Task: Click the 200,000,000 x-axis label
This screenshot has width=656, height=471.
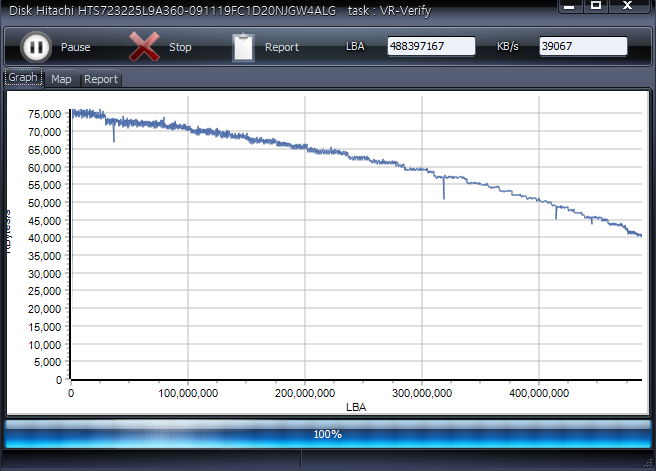Action: click(305, 393)
